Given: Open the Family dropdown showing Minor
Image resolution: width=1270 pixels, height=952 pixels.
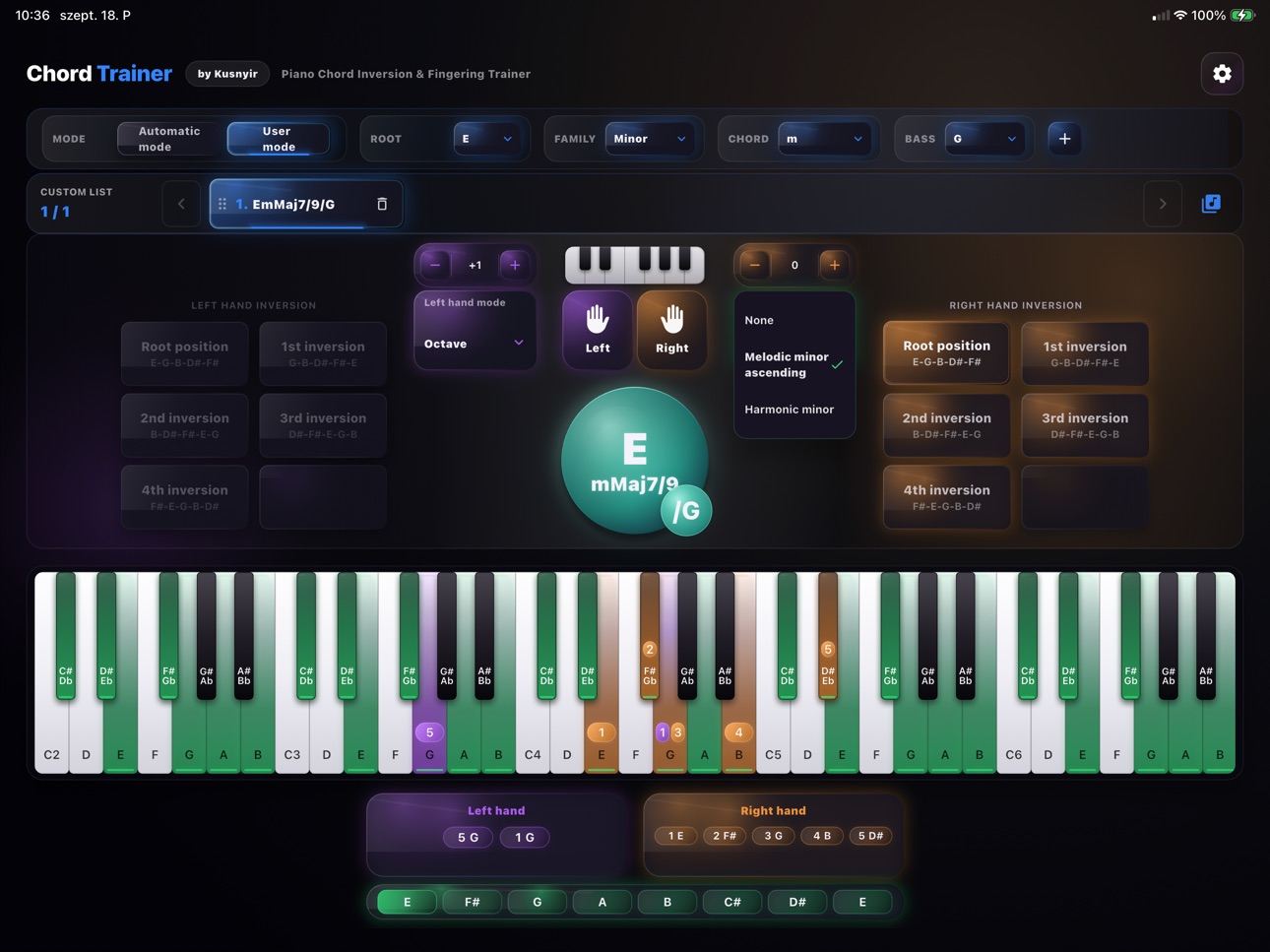Looking at the screenshot, I should (x=650, y=139).
